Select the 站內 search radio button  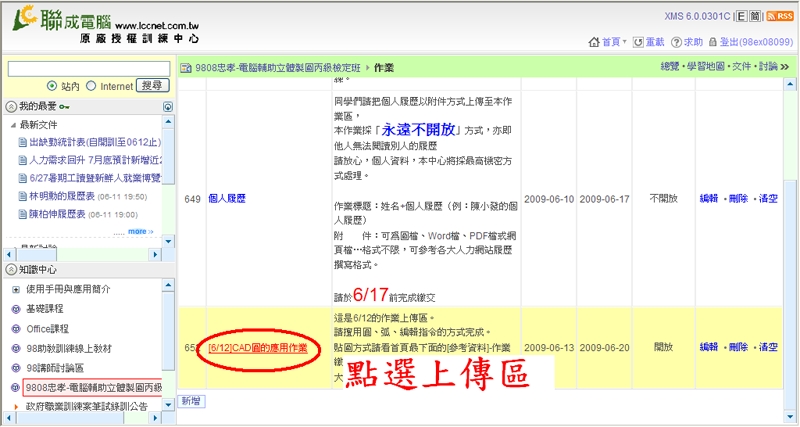52,86
